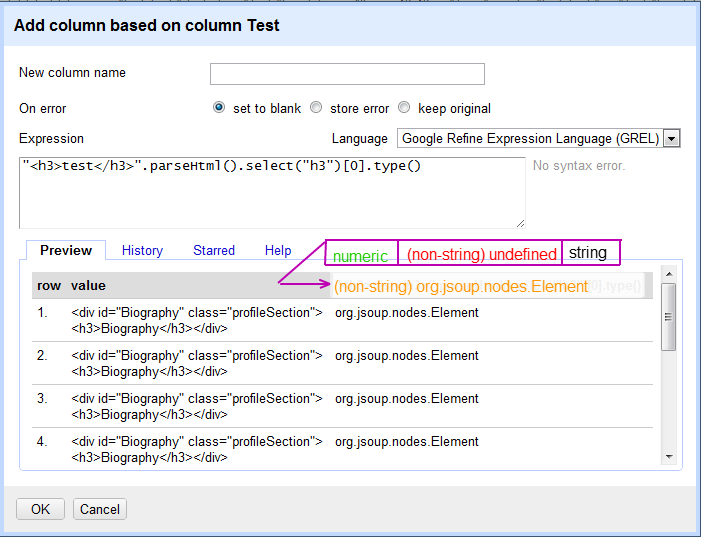
Task: Click the 'No syntax error.' status text
Action: click(579, 166)
